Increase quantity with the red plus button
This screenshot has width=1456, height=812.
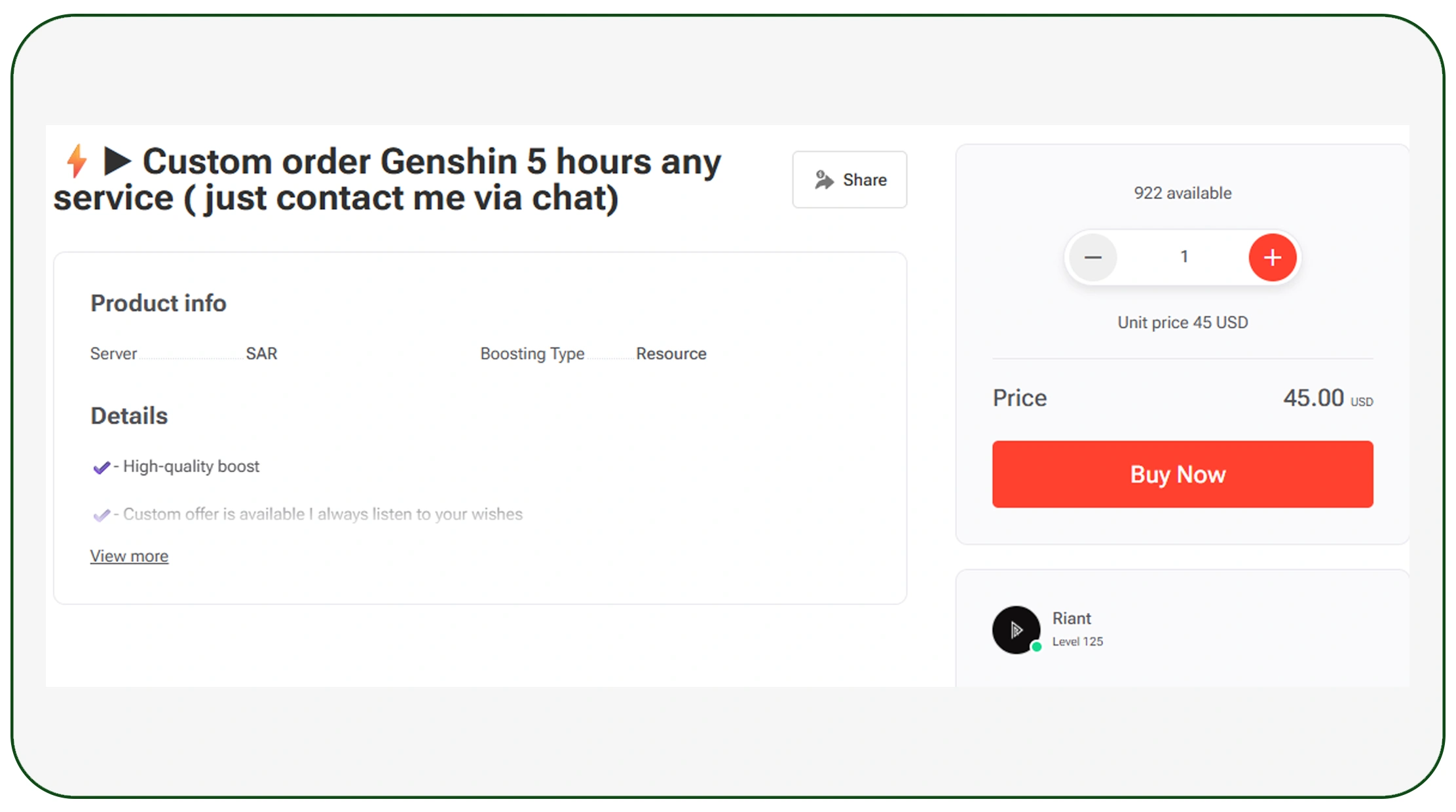coord(1272,257)
